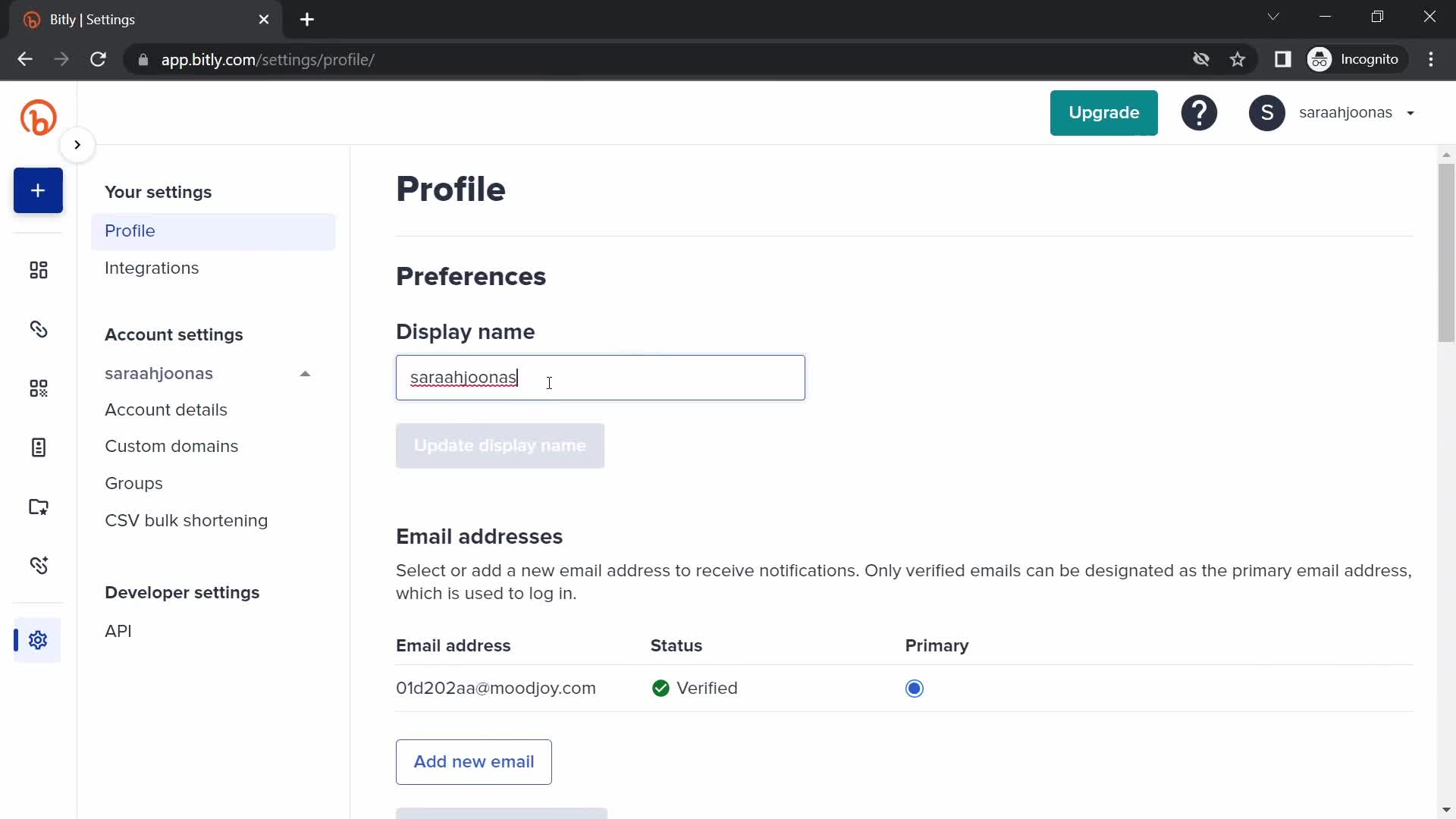Open the Dashboard icon in sidebar
The image size is (1456, 819).
[x=38, y=270]
